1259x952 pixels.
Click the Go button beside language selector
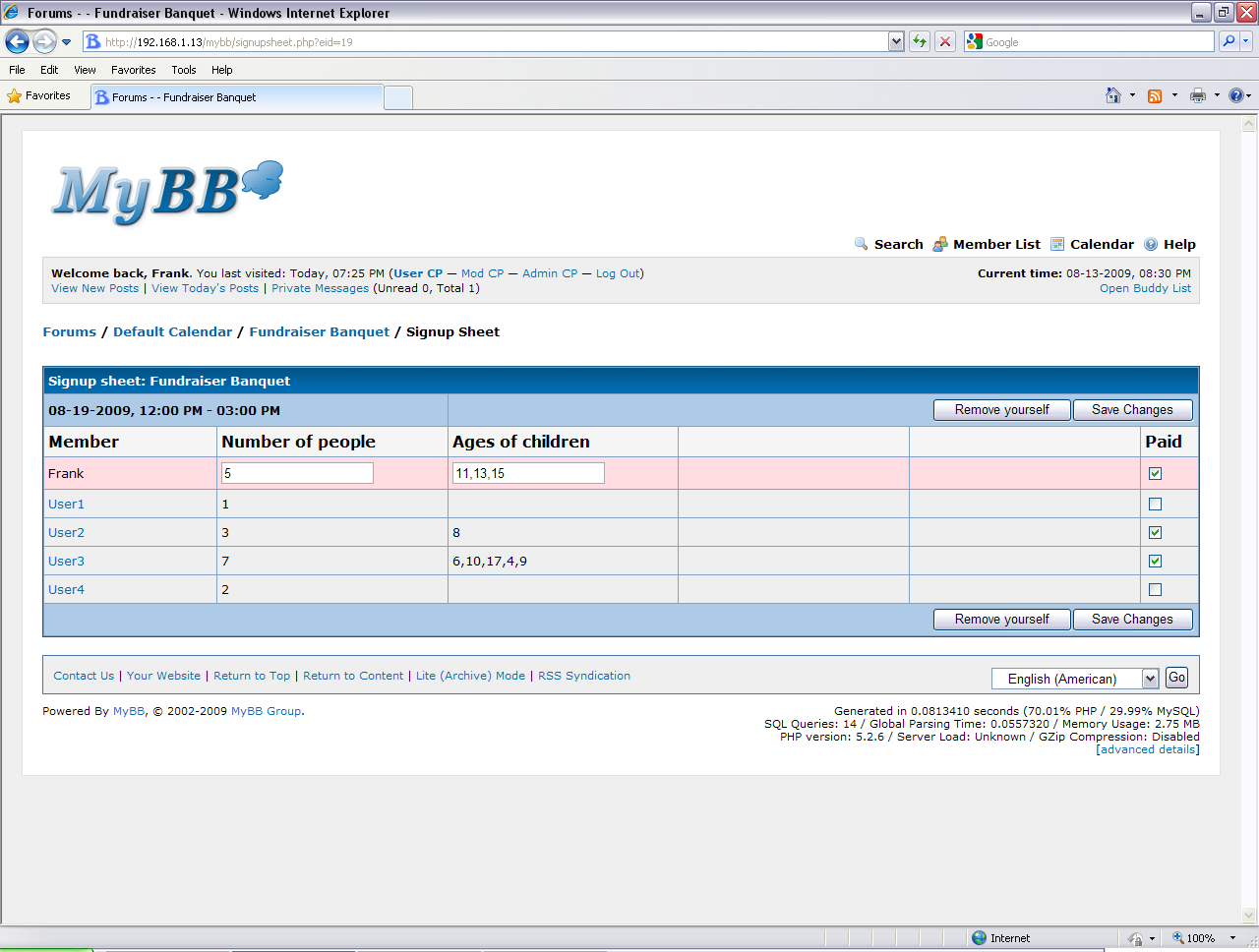(x=1176, y=678)
